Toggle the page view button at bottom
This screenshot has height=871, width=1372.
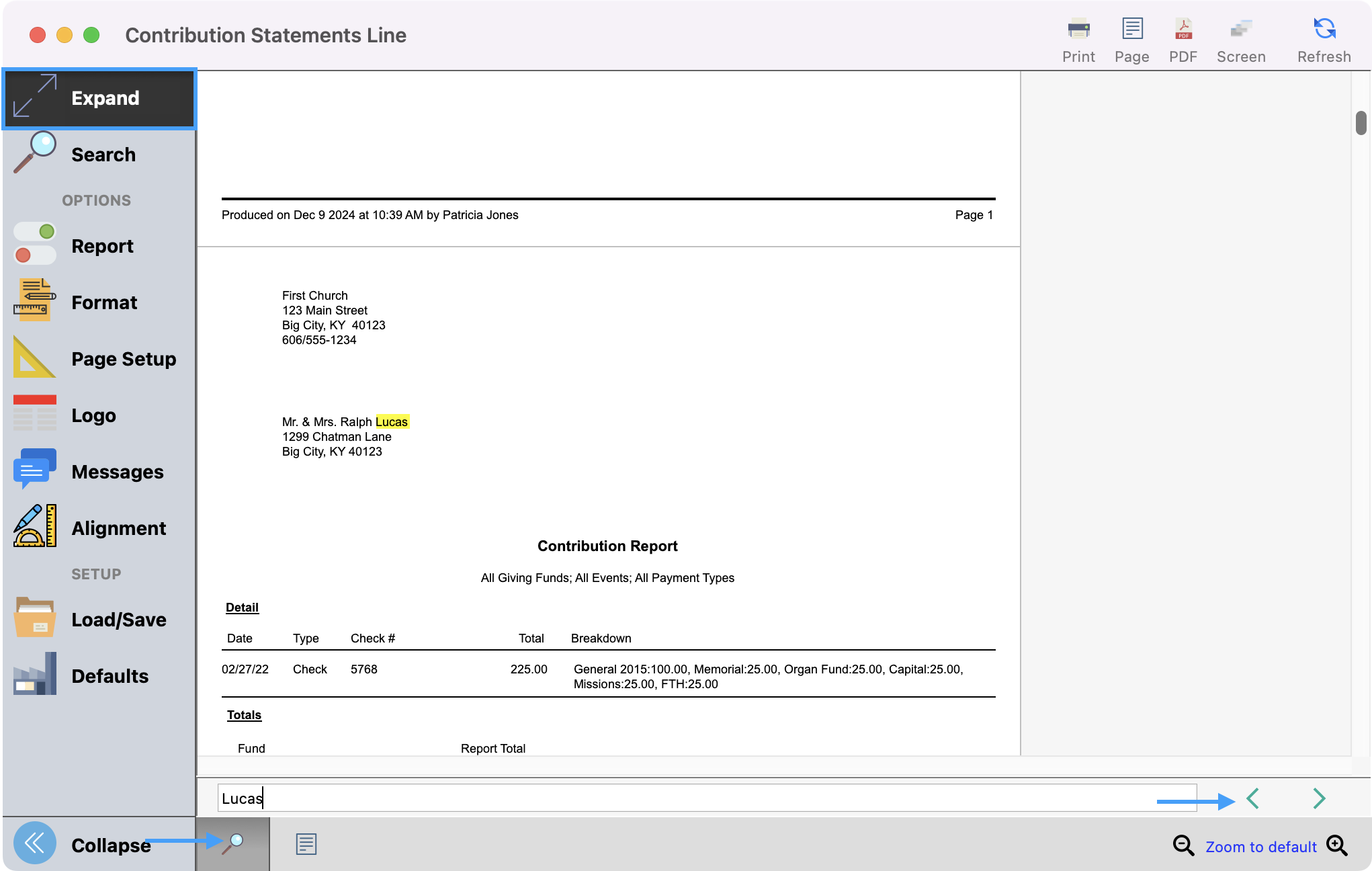[x=306, y=844]
